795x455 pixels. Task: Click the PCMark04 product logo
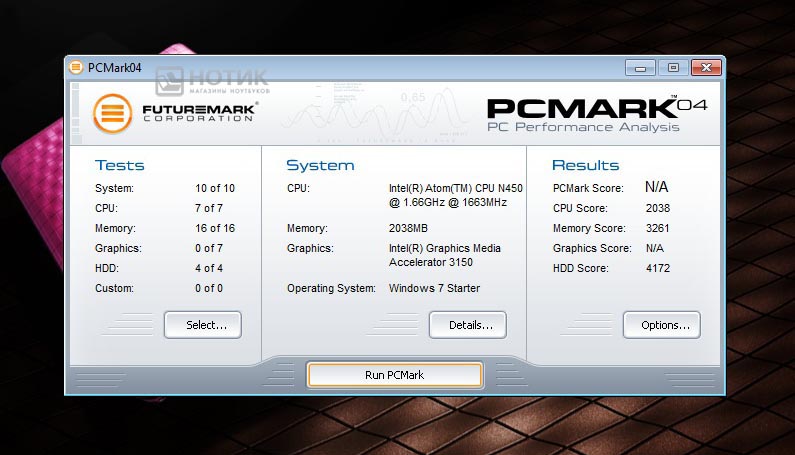[x=597, y=108]
